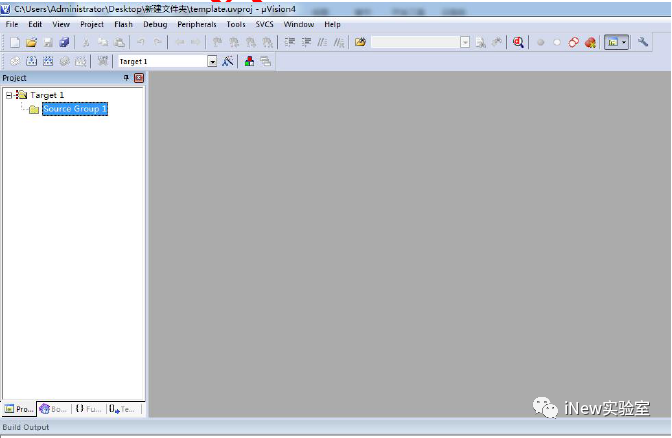This screenshot has height=438, width=672.
Task: Click the Redo arrow icon
Action: (x=158, y=42)
